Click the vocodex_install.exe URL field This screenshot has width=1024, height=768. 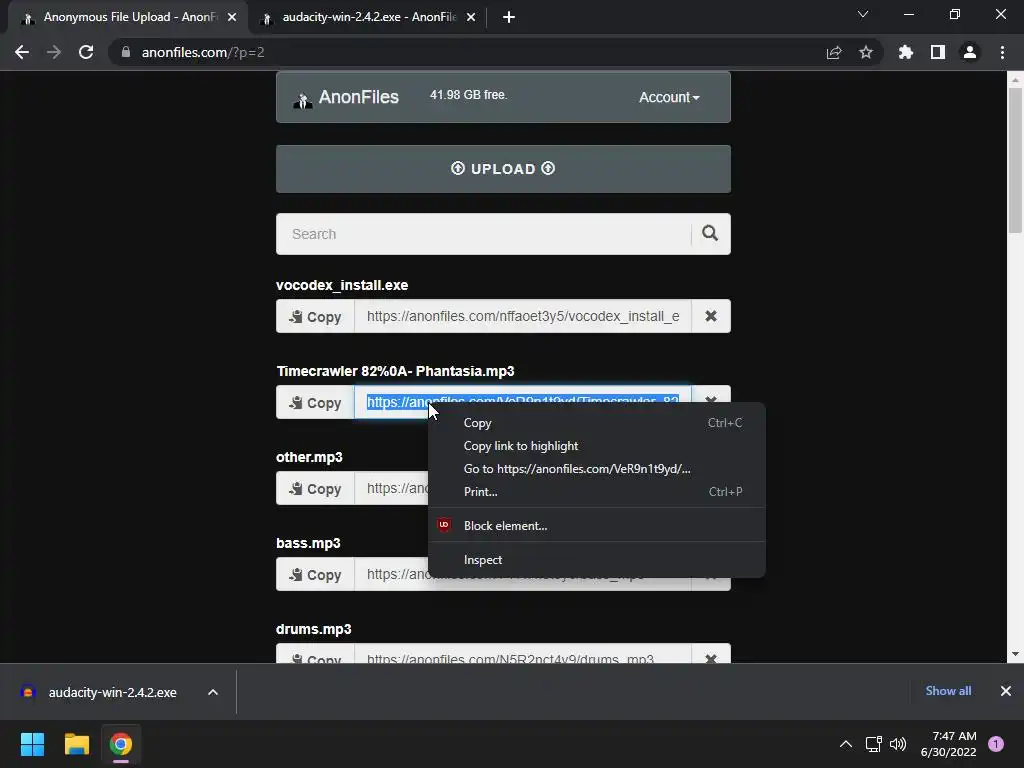[522, 316]
